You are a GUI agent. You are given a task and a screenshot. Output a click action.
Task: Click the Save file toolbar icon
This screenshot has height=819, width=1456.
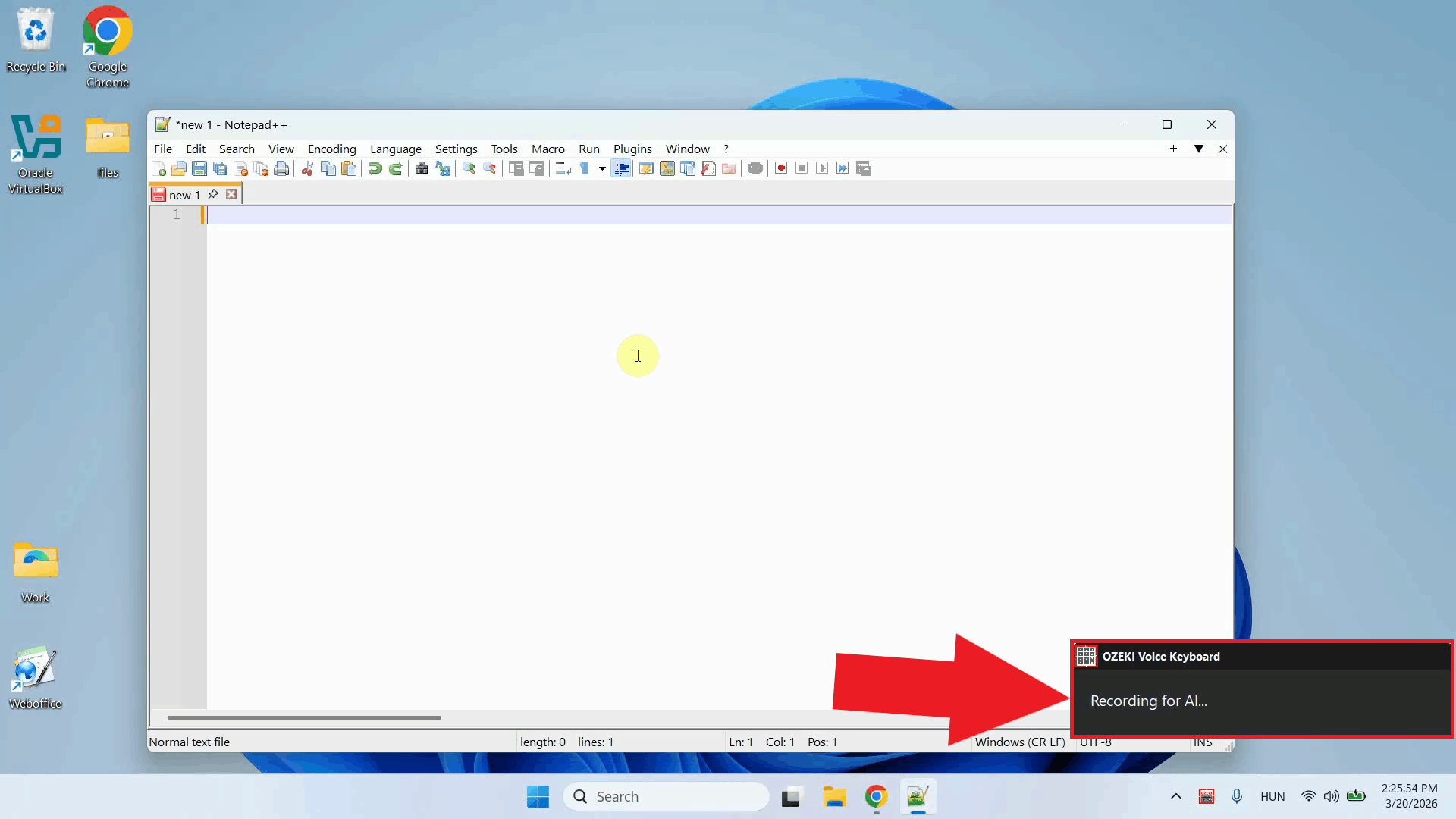(x=199, y=168)
